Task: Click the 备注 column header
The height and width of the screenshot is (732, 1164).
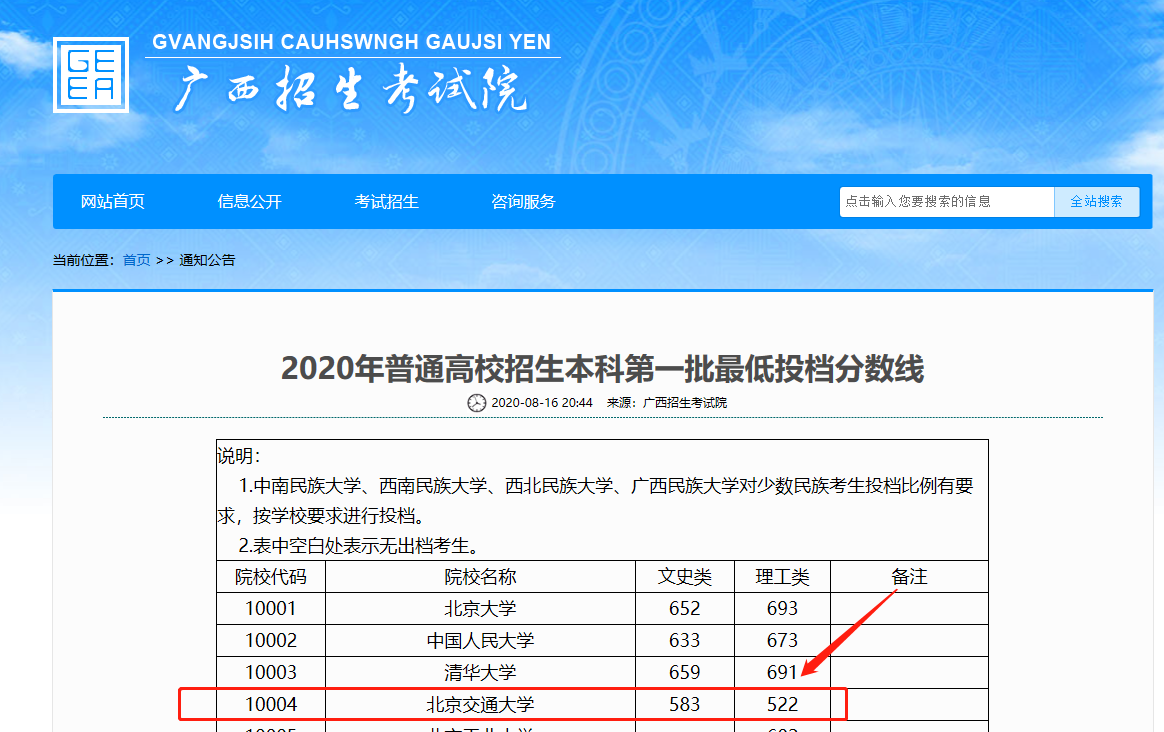Action: click(x=909, y=577)
